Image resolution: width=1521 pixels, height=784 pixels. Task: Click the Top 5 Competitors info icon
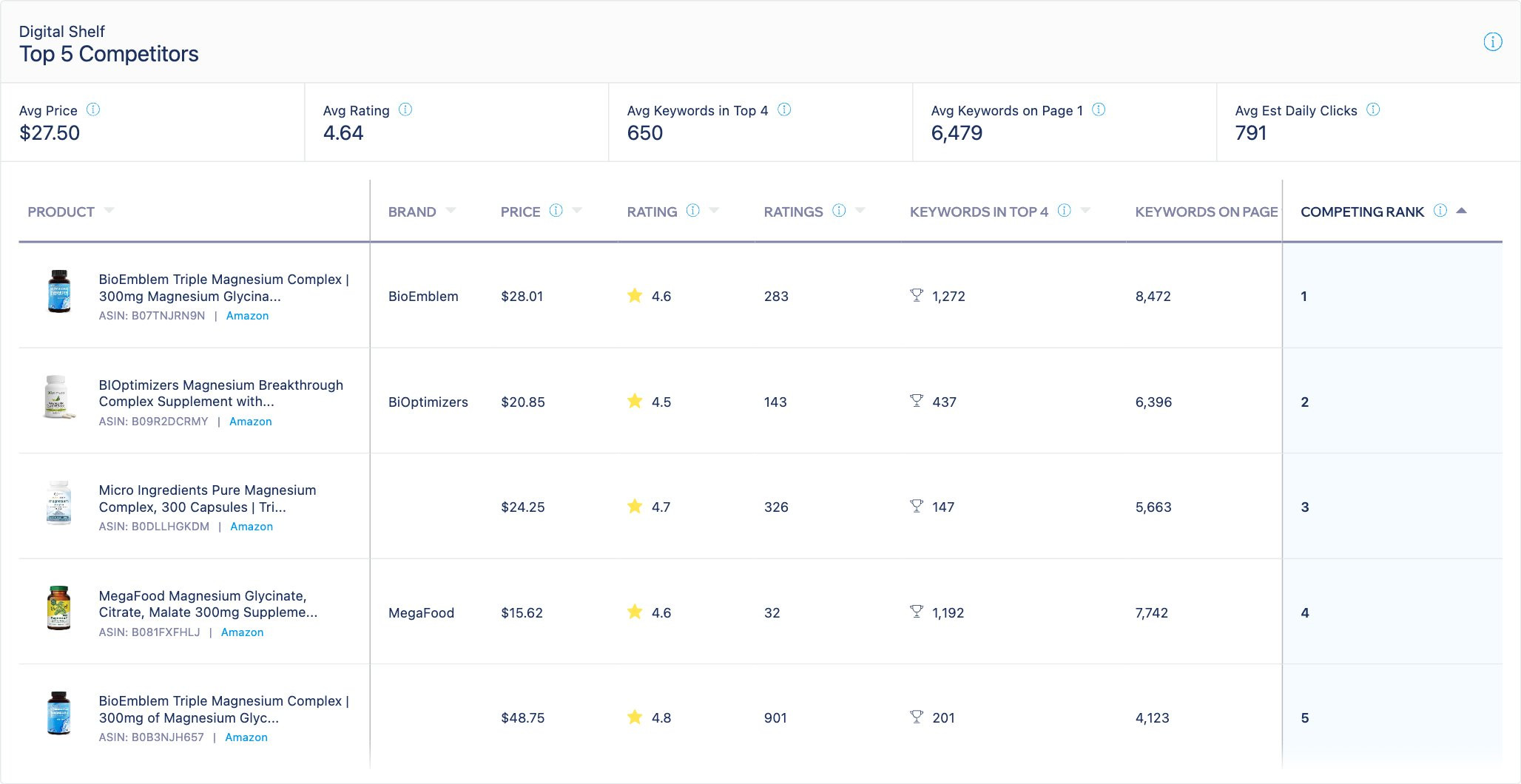(x=1493, y=42)
